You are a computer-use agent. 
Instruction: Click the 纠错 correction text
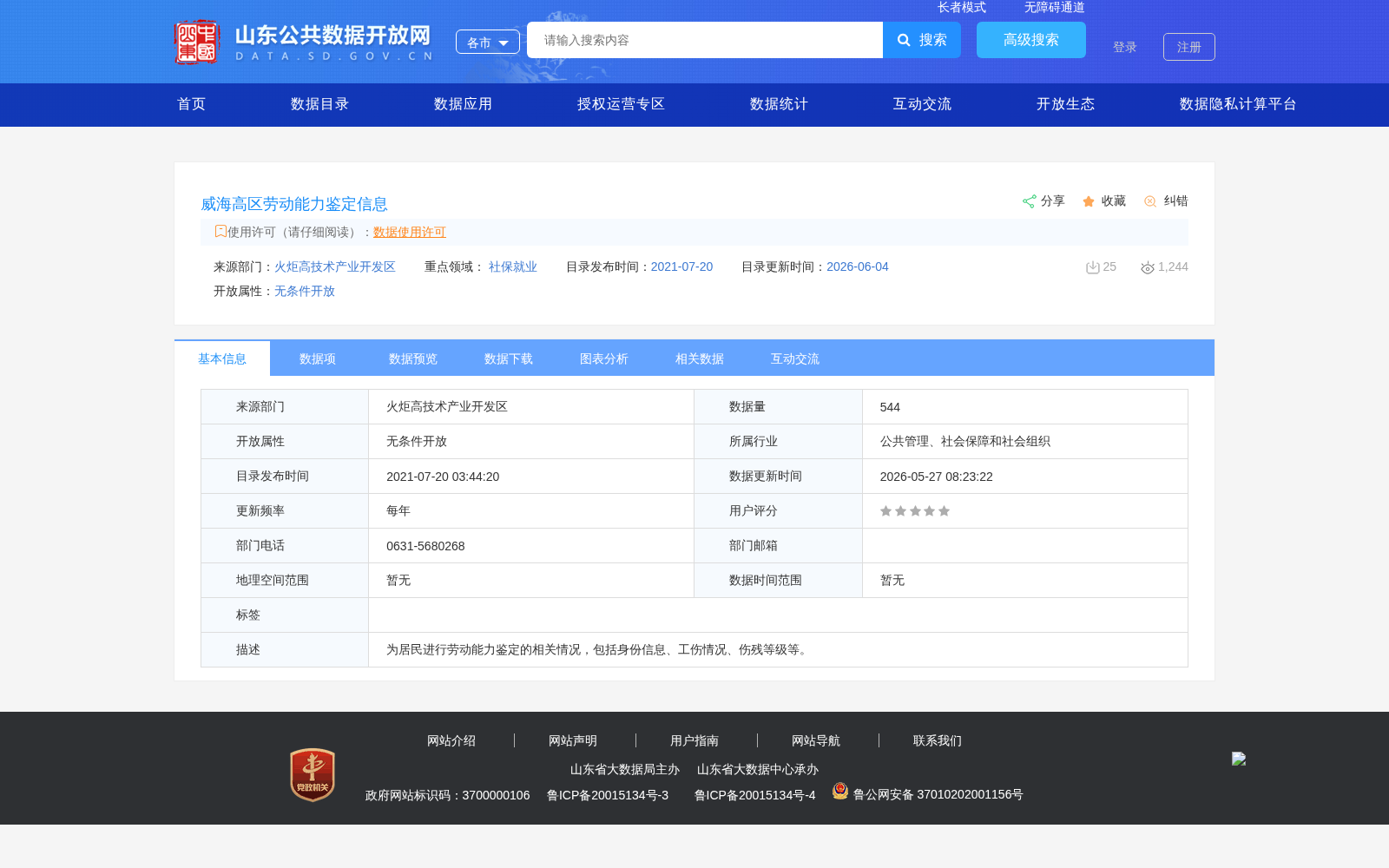(1176, 201)
